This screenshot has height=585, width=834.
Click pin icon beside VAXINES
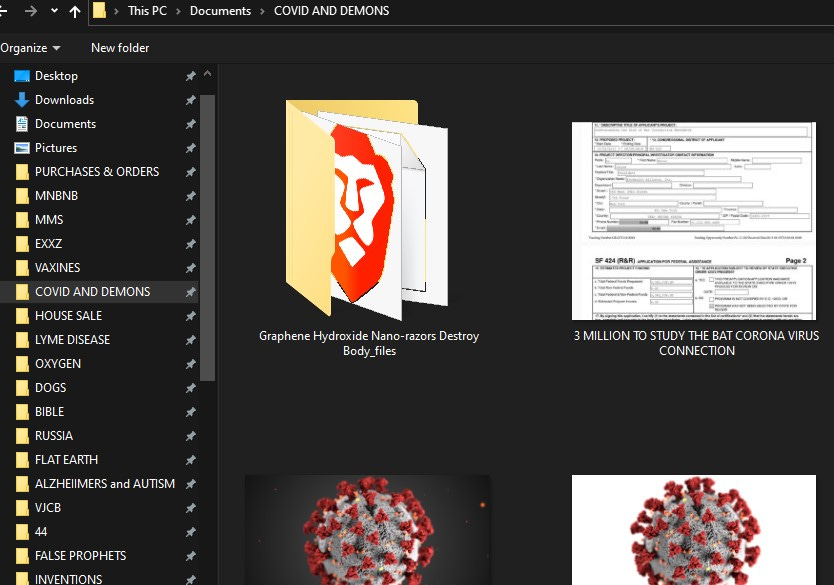pyautogui.click(x=190, y=268)
